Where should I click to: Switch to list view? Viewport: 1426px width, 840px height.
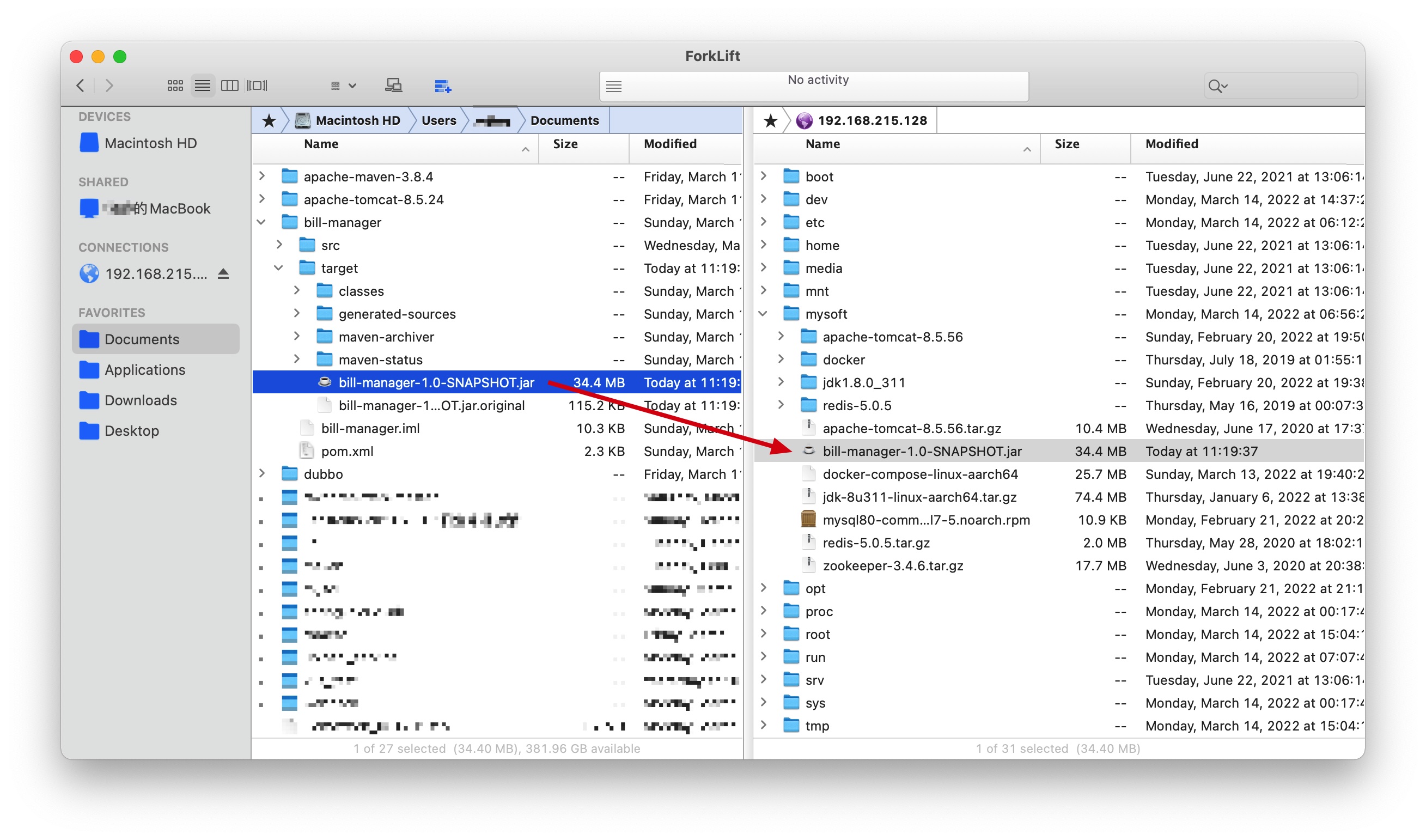point(203,86)
